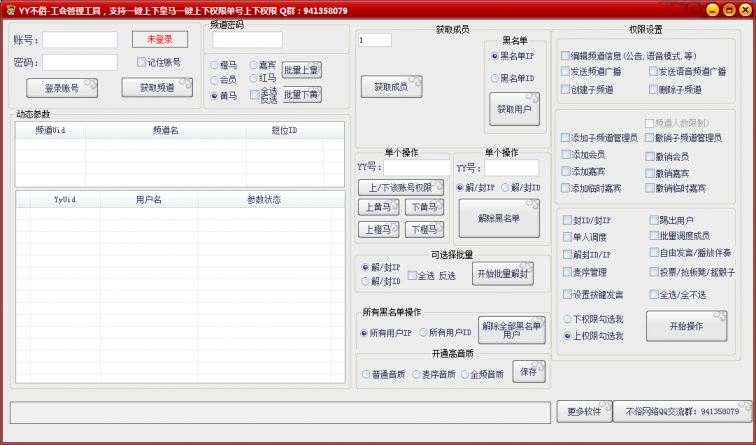Check the 全选/全不选 checkbox
Image resolution: width=756 pixels, height=445 pixels.
coord(654,294)
